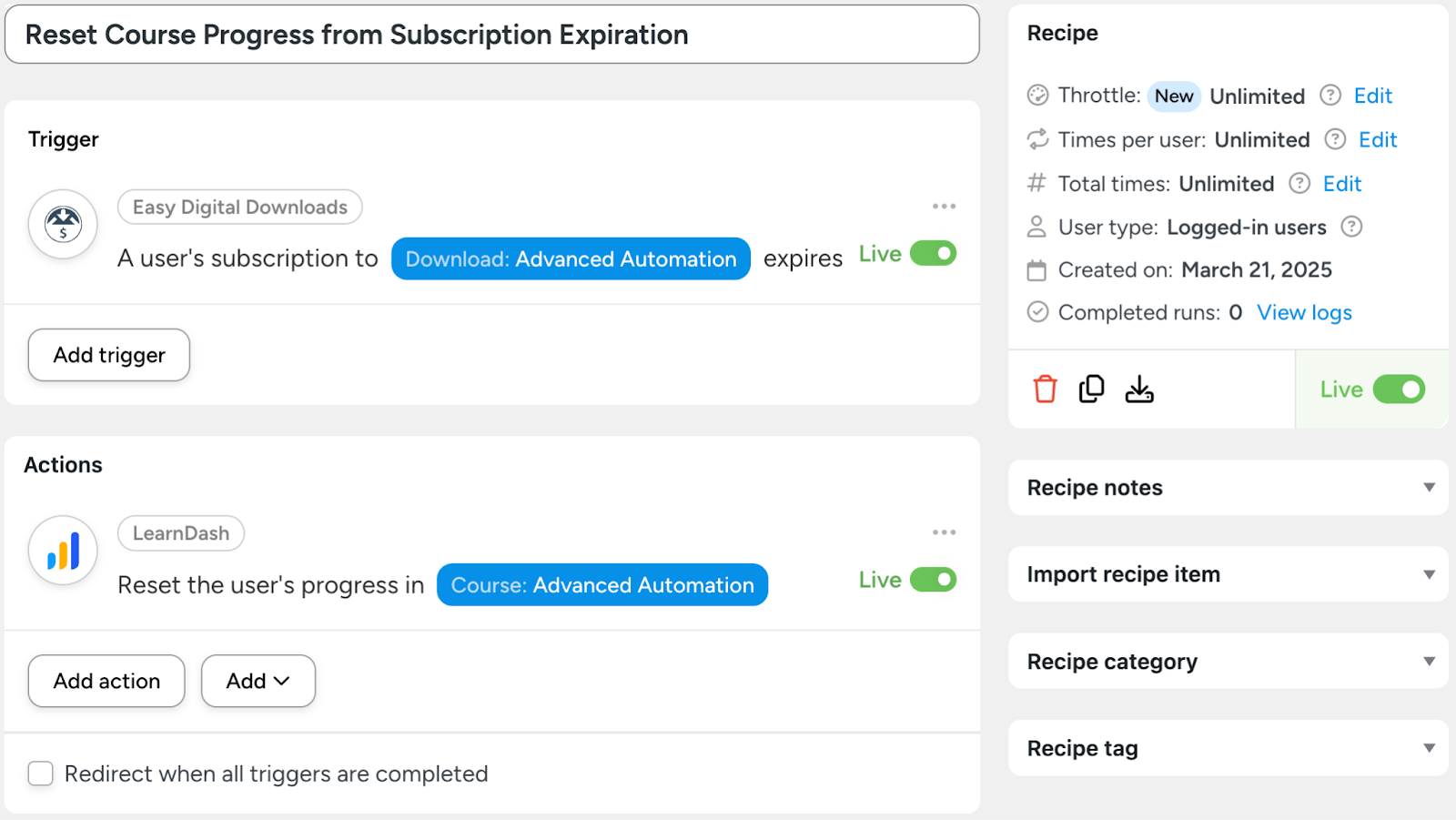Click the Add trigger button
1456x820 pixels.
pyautogui.click(x=109, y=355)
